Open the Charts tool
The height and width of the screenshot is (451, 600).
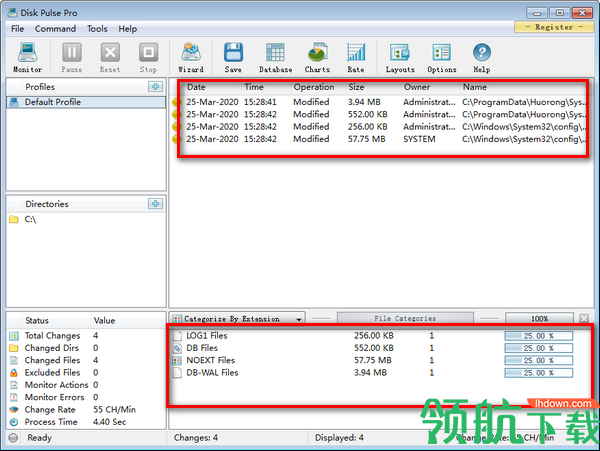point(317,57)
